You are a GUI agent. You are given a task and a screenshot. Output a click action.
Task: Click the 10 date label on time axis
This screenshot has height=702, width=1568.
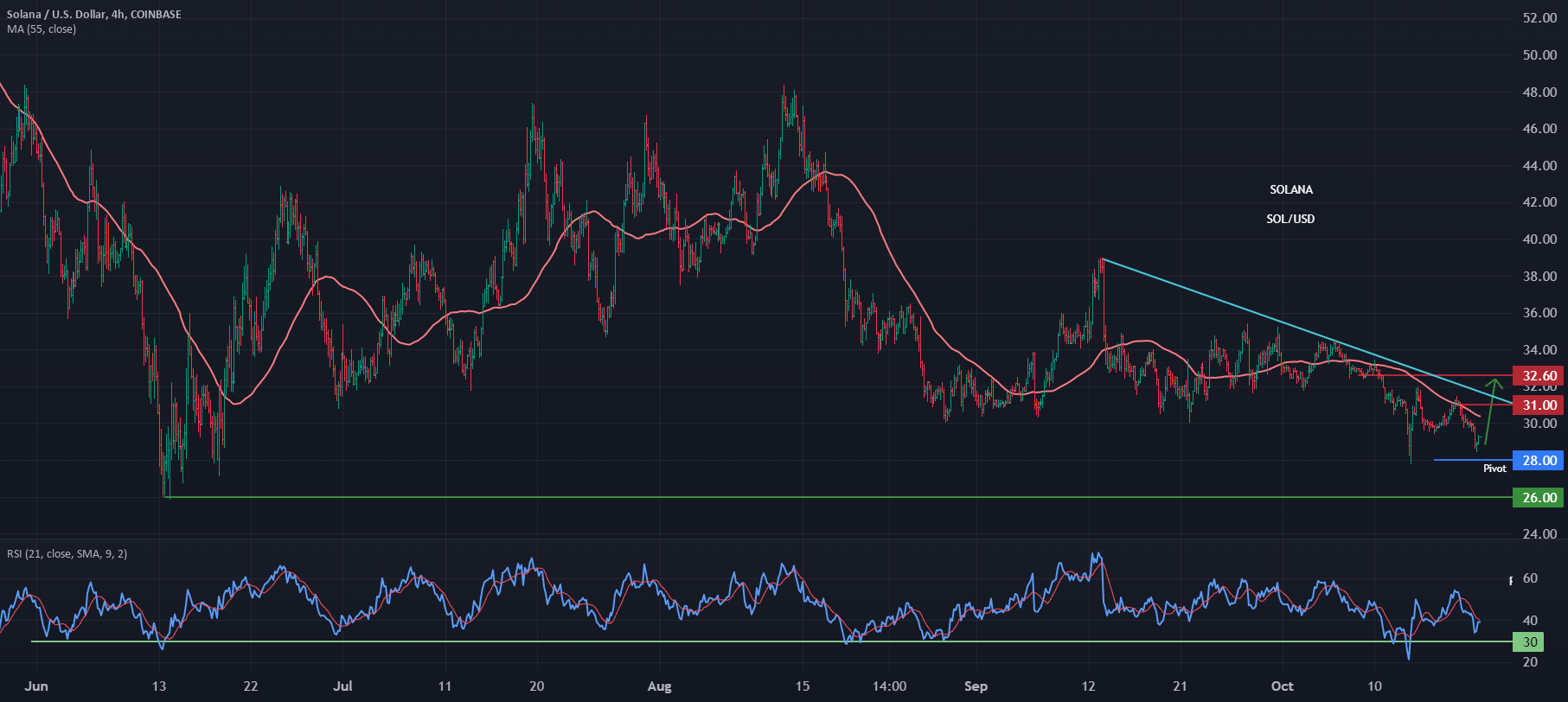(x=1374, y=686)
